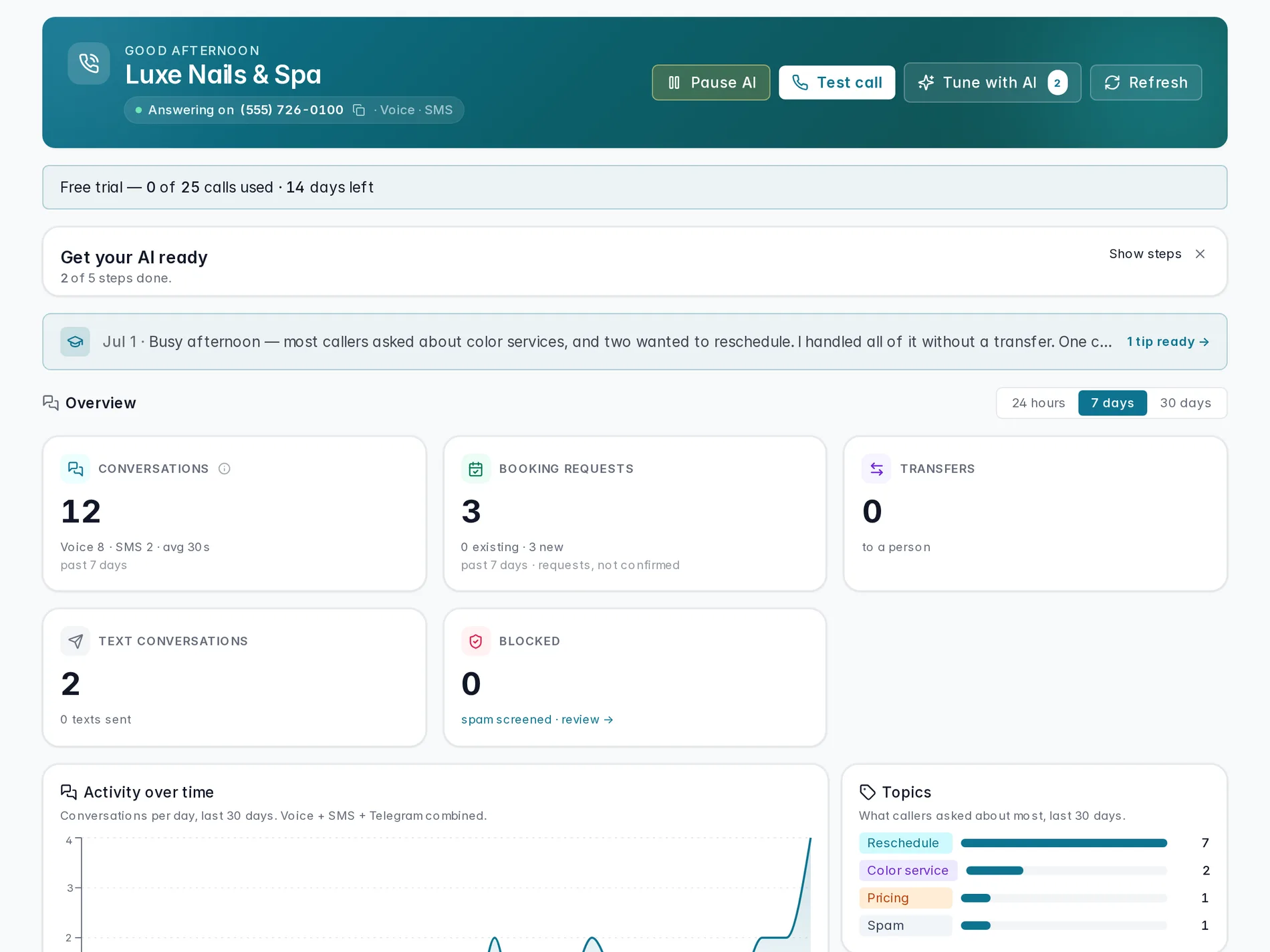This screenshot has width=1270, height=952.
Task: Select the 30 days range
Action: point(1185,403)
